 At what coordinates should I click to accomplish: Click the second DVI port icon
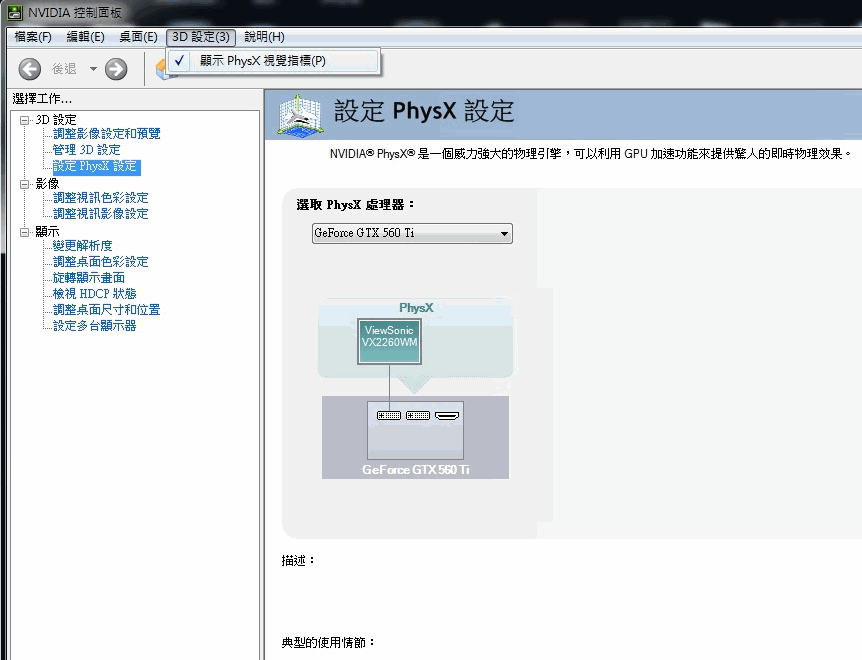point(418,415)
